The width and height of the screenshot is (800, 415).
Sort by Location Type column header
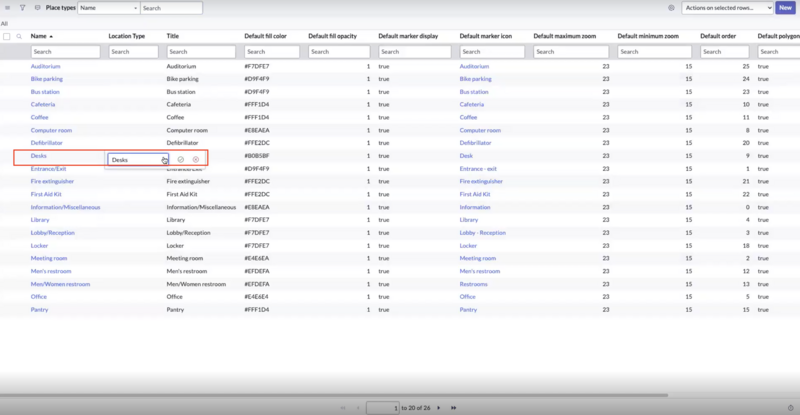127,36
